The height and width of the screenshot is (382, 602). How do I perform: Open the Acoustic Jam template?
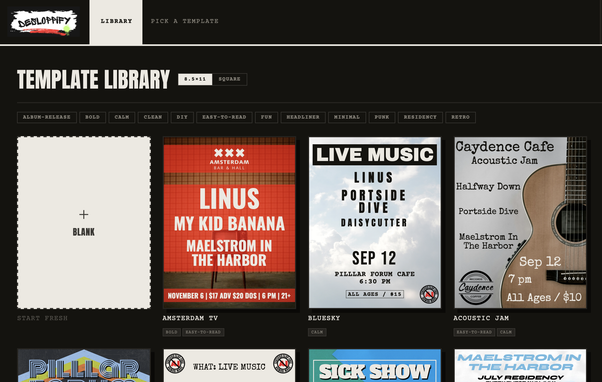click(520, 222)
